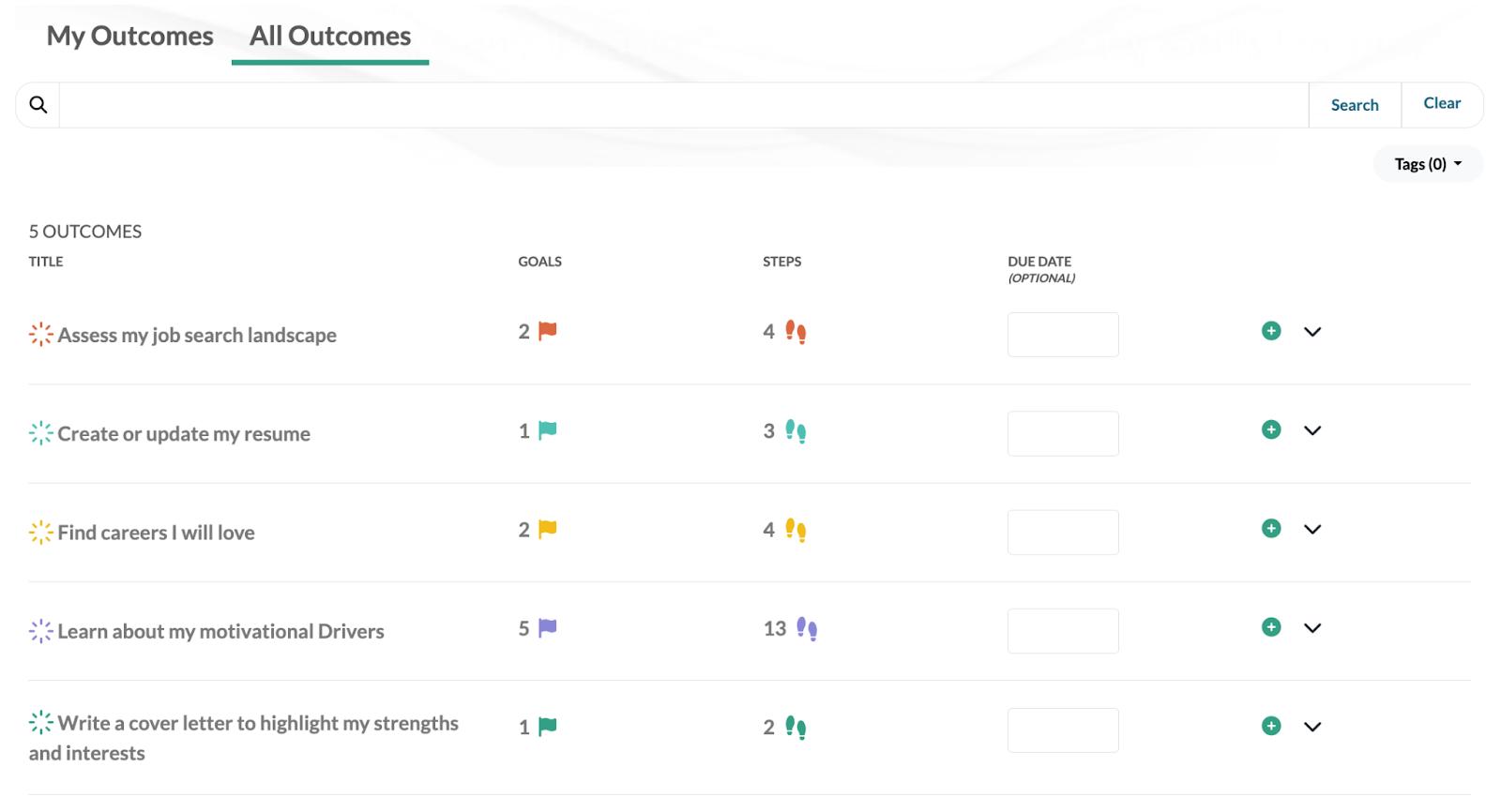Click teal footprints icon for resume outcome
The width and height of the screenshot is (1501, 812).
click(796, 431)
